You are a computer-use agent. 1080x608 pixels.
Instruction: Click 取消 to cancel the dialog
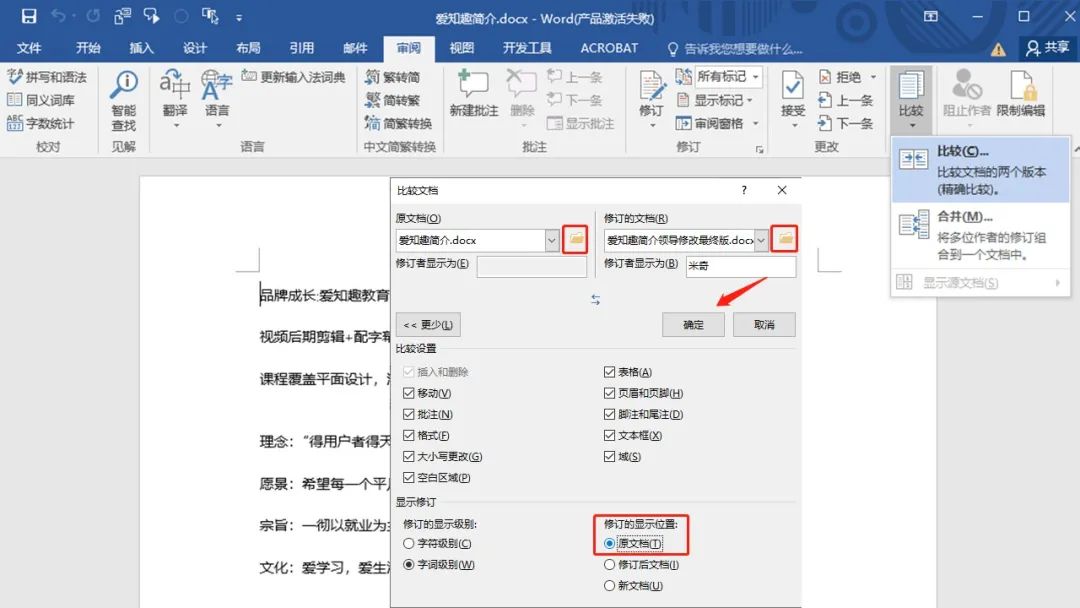[764, 325]
